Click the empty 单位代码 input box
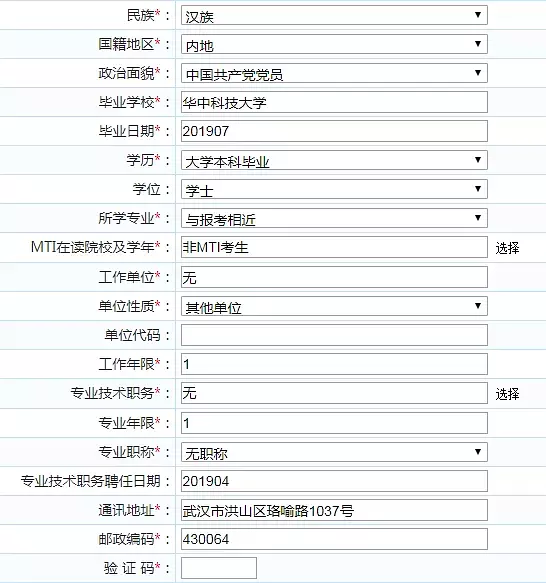 pos(334,335)
